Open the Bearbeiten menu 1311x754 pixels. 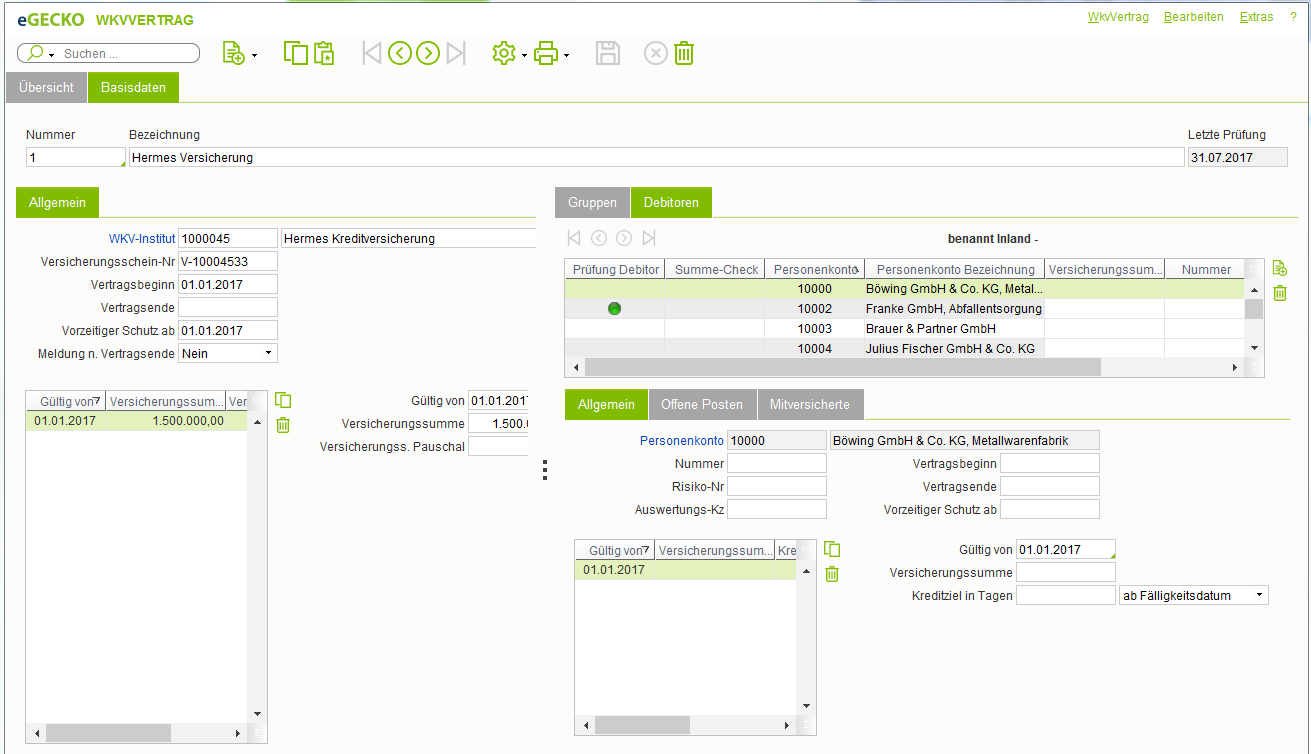point(1194,17)
